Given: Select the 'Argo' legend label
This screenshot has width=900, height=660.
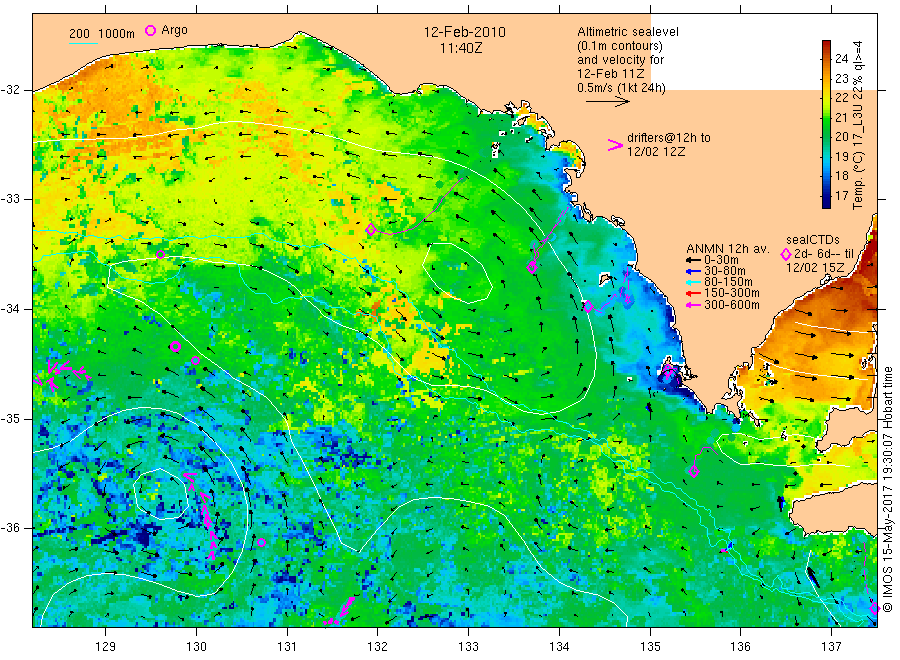Looking at the screenshot, I should pos(174,30).
